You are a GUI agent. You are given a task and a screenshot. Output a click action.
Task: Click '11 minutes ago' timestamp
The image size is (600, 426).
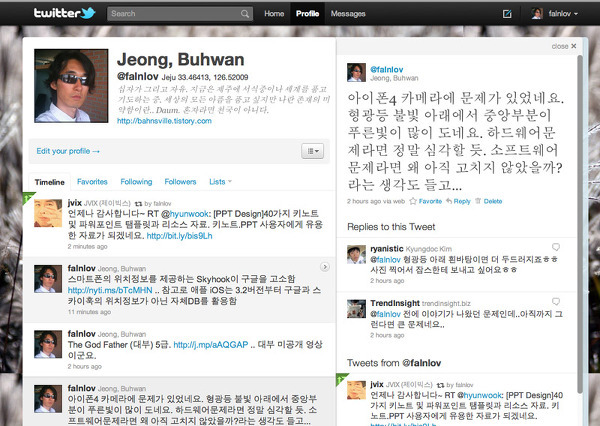point(89,312)
